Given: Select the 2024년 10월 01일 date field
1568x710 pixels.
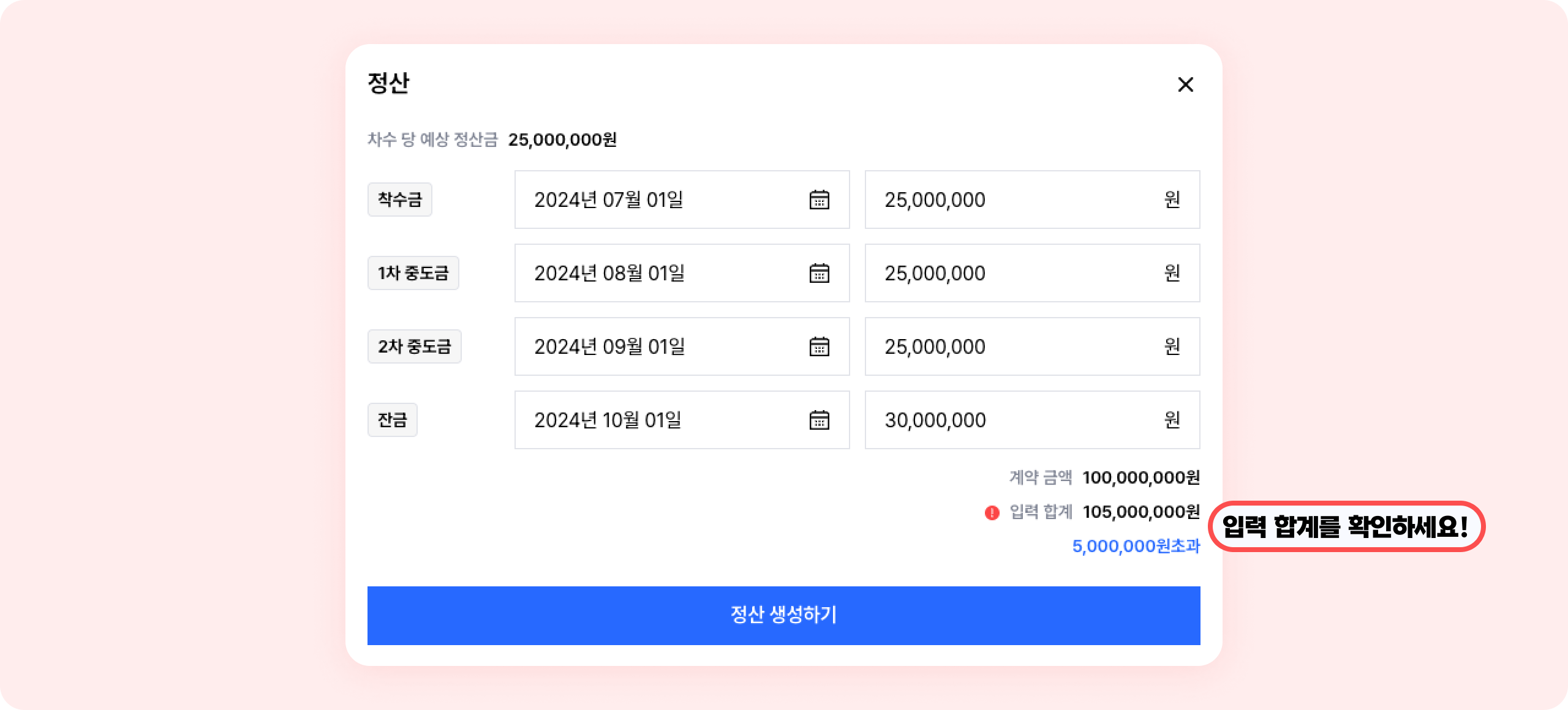Looking at the screenshot, I should click(x=655, y=420).
